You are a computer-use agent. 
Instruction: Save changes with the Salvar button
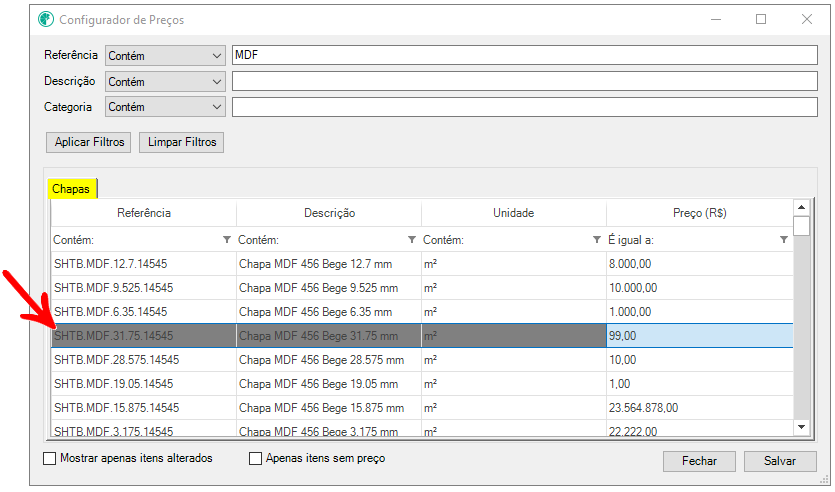(x=780, y=461)
